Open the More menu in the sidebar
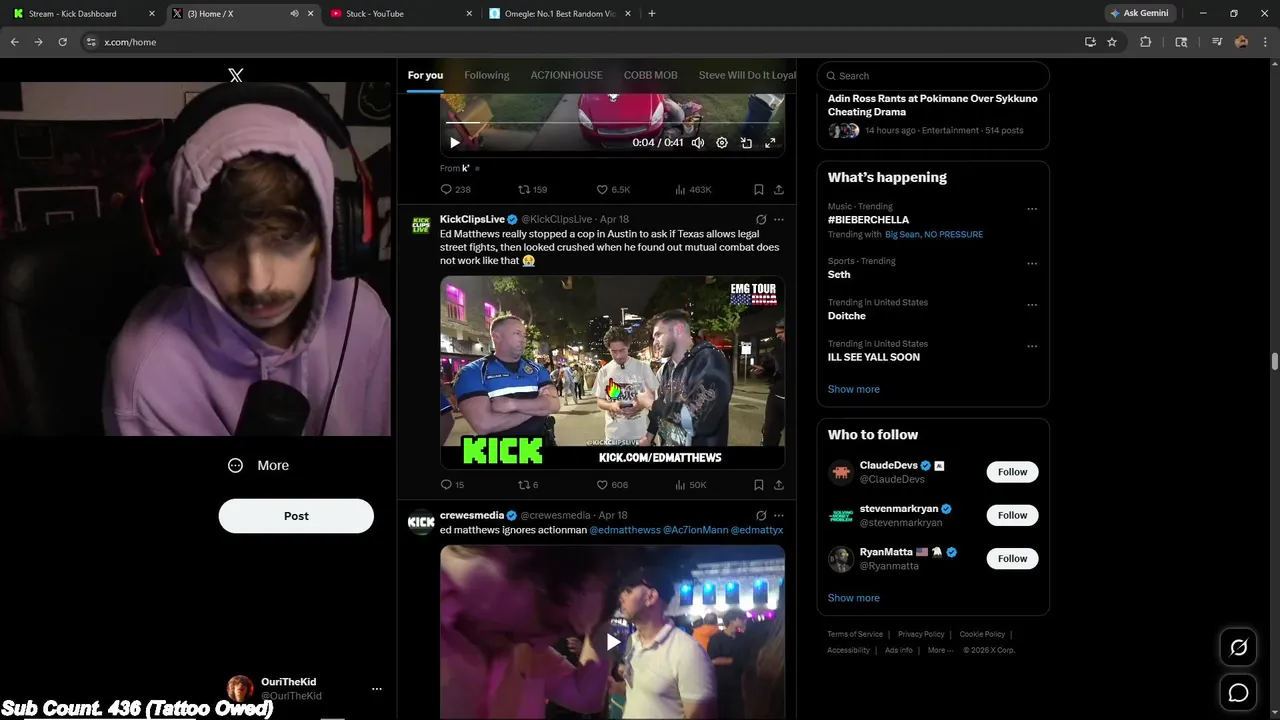This screenshot has width=1280, height=720. (258, 465)
